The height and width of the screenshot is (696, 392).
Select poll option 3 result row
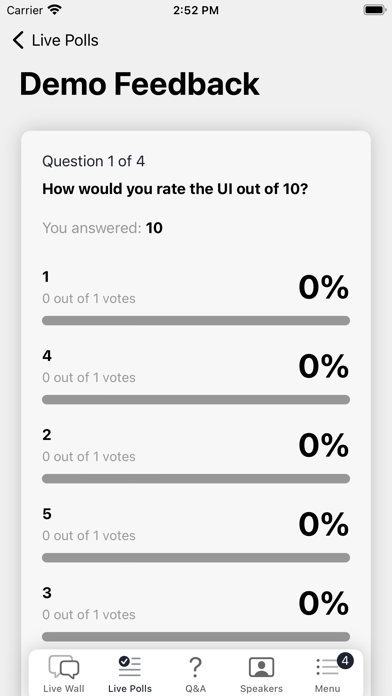(196, 613)
